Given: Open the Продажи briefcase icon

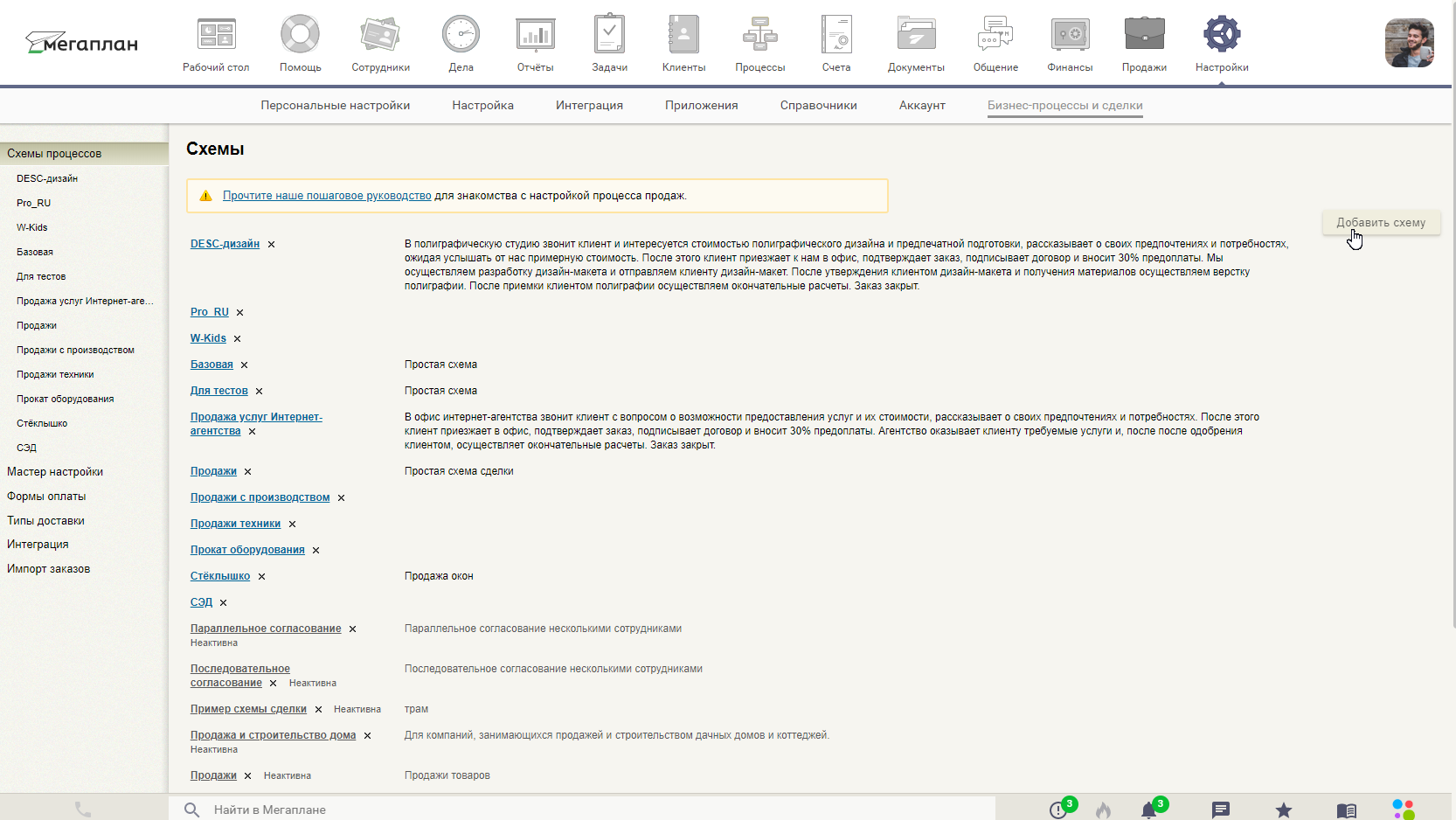Looking at the screenshot, I should point(1144,35).
